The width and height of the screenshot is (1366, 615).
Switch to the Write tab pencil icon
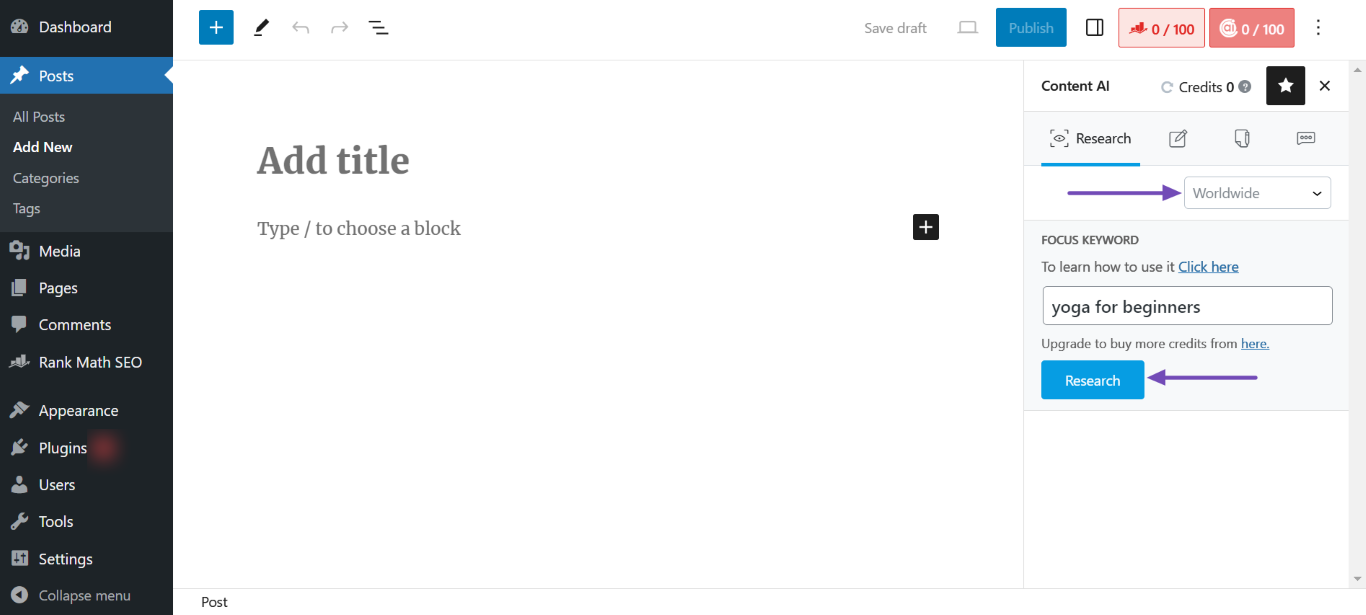pyautogui.click(x=1178, y=139)
